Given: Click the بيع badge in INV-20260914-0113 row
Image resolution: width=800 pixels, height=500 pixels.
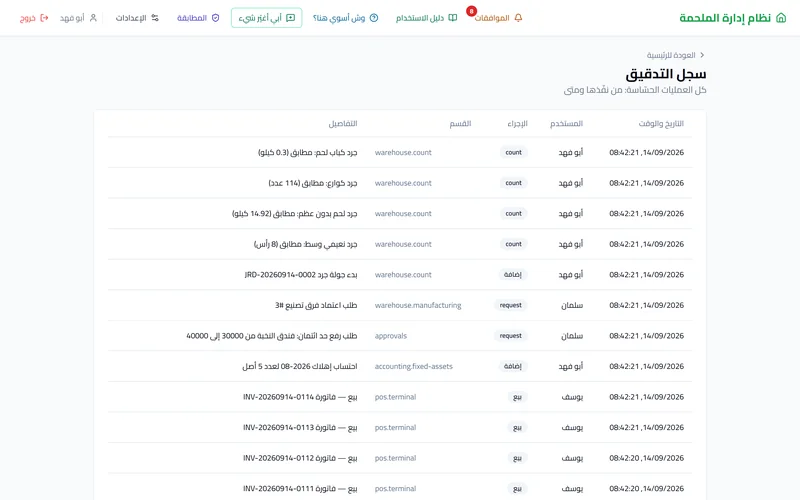Looking at the screenshot, I should click(x=517, y=428).
